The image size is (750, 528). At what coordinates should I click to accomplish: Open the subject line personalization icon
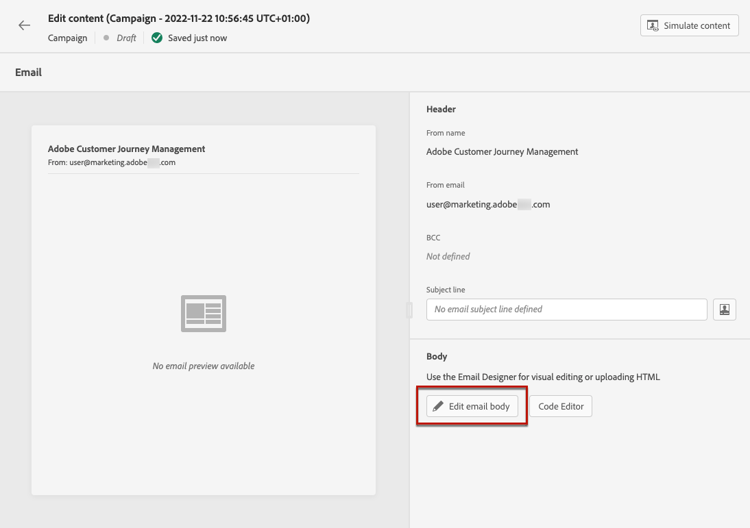click(724, 309)
